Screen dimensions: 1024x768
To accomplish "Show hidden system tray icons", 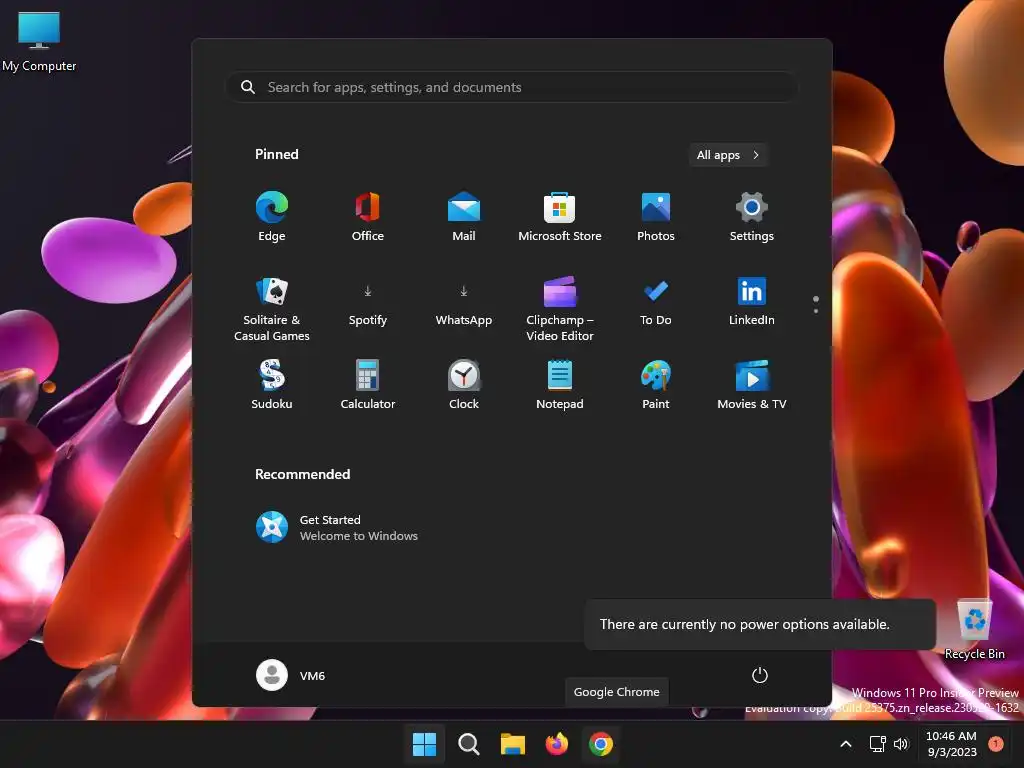I will 846,744.
